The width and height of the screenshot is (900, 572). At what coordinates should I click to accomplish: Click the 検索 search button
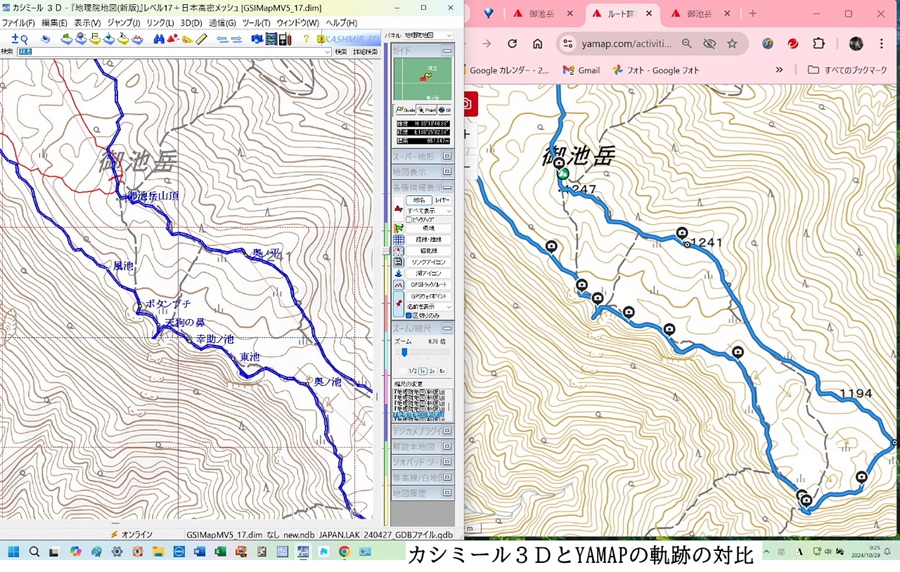(x=341, y=52)
